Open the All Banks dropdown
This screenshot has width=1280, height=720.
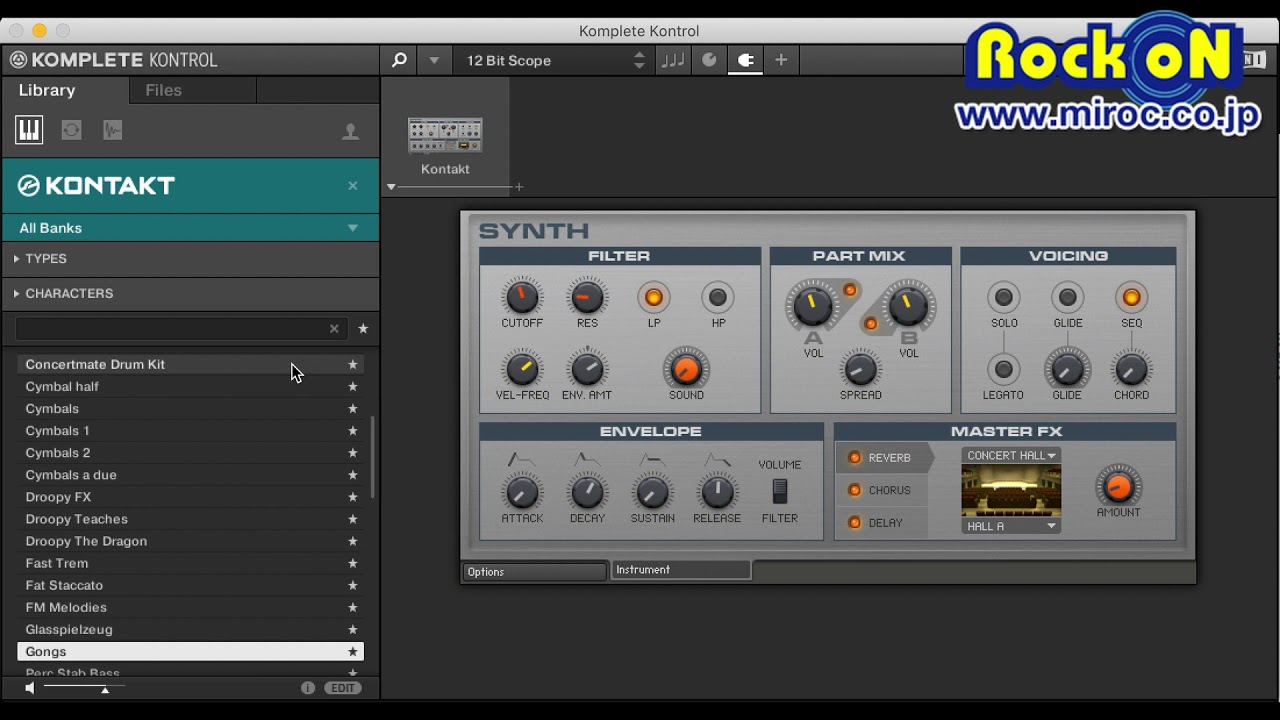(190, 228)
